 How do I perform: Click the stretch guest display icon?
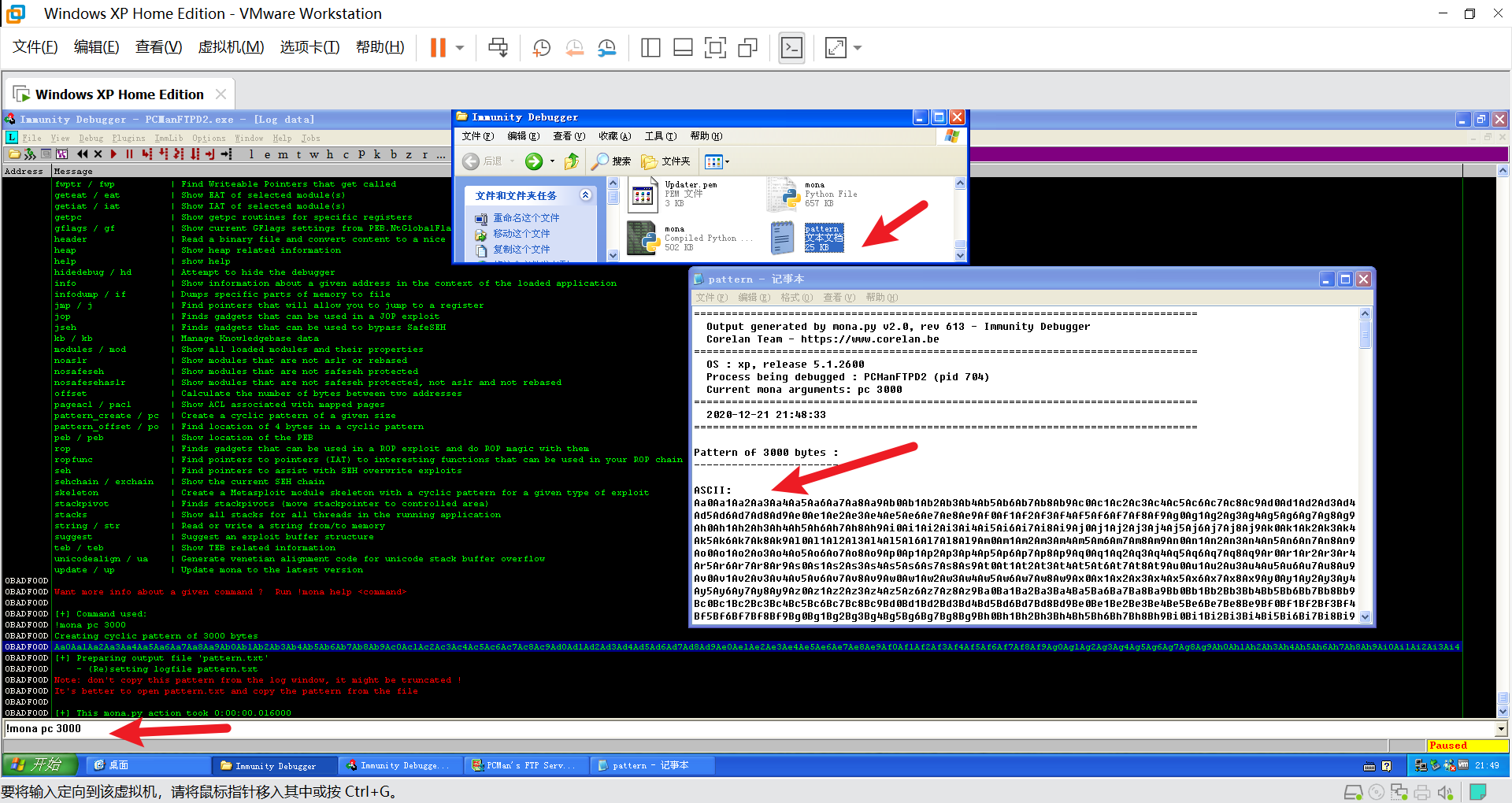[x=836, y=48]
